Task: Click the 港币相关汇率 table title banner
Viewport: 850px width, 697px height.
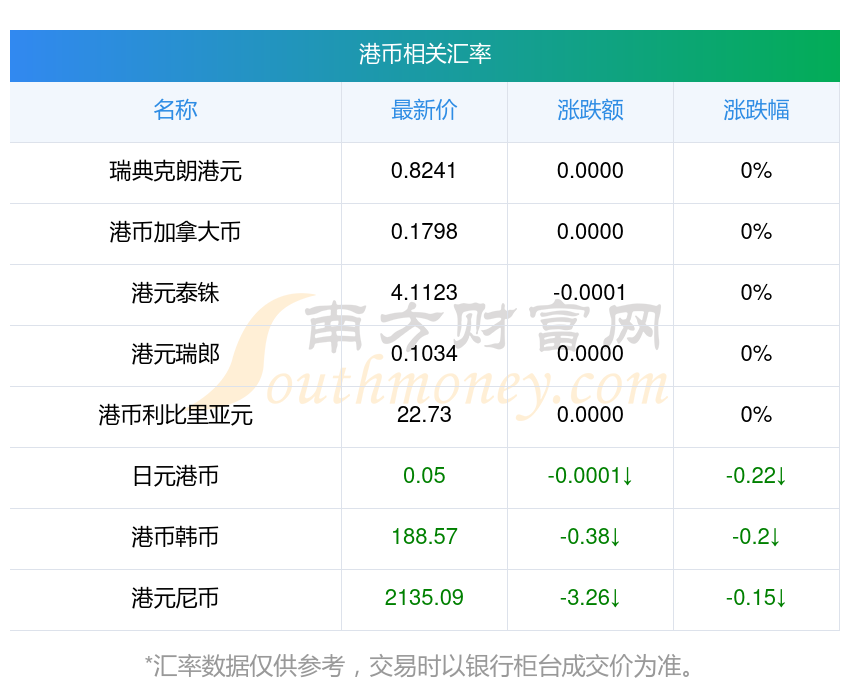Action: pyautogui.click(x=425, y=54)
